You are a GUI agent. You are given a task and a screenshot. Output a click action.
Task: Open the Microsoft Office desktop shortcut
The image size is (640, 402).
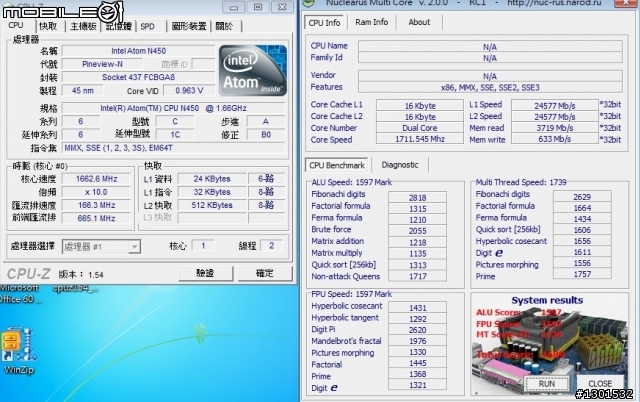(x=20, y=293)
